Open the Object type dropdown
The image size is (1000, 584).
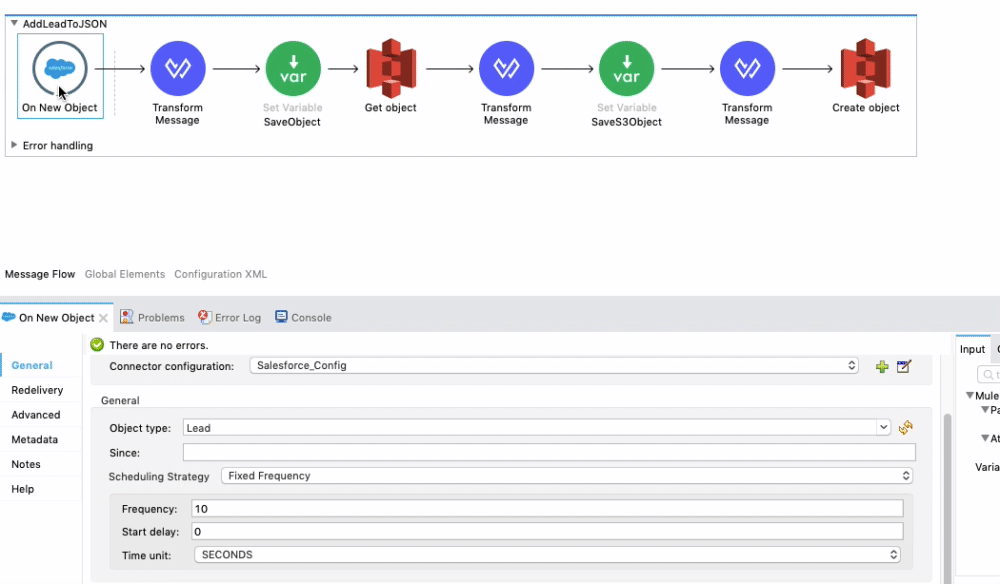884,427
